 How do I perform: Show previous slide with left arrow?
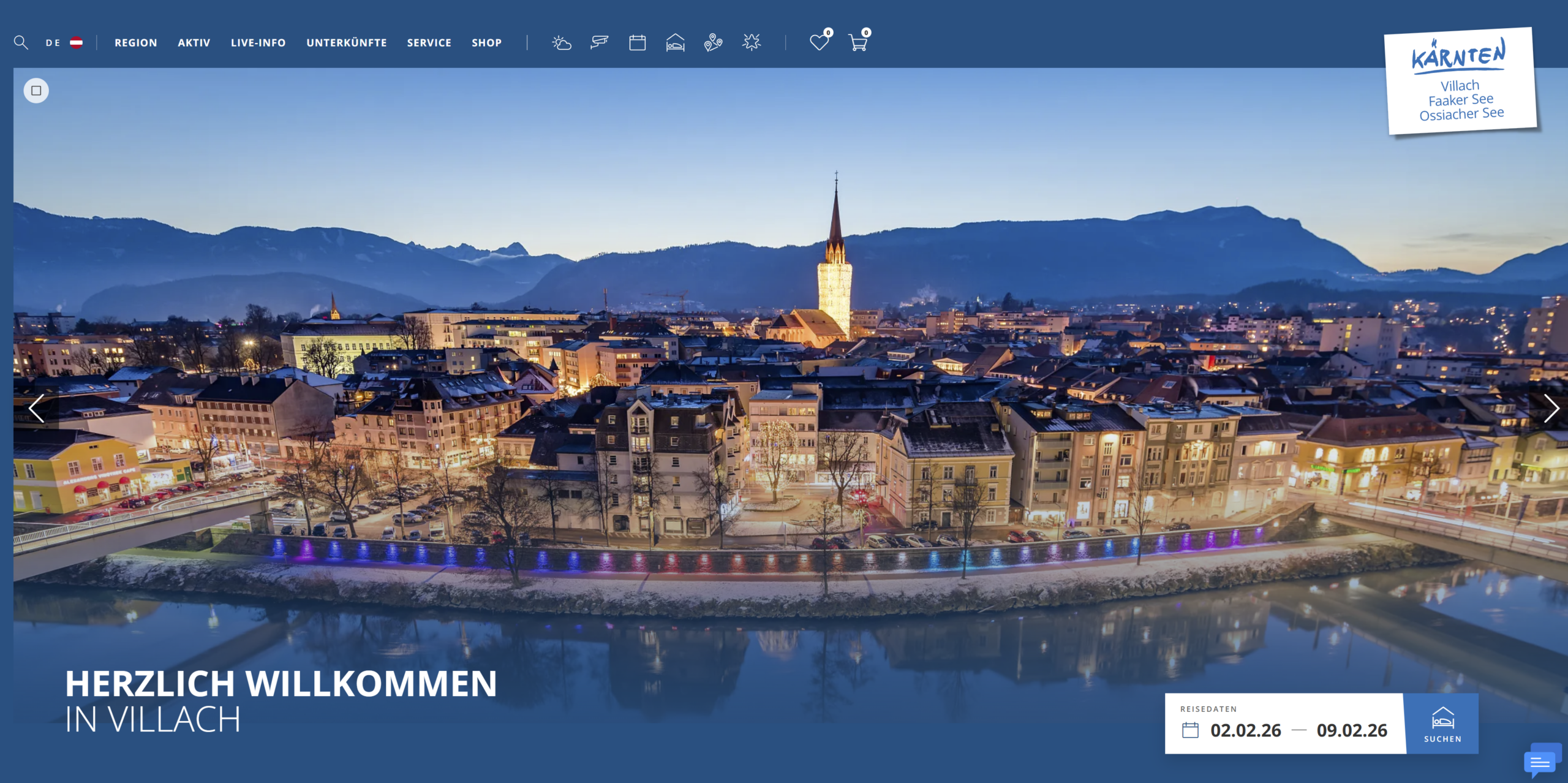[x=36, y=409]
